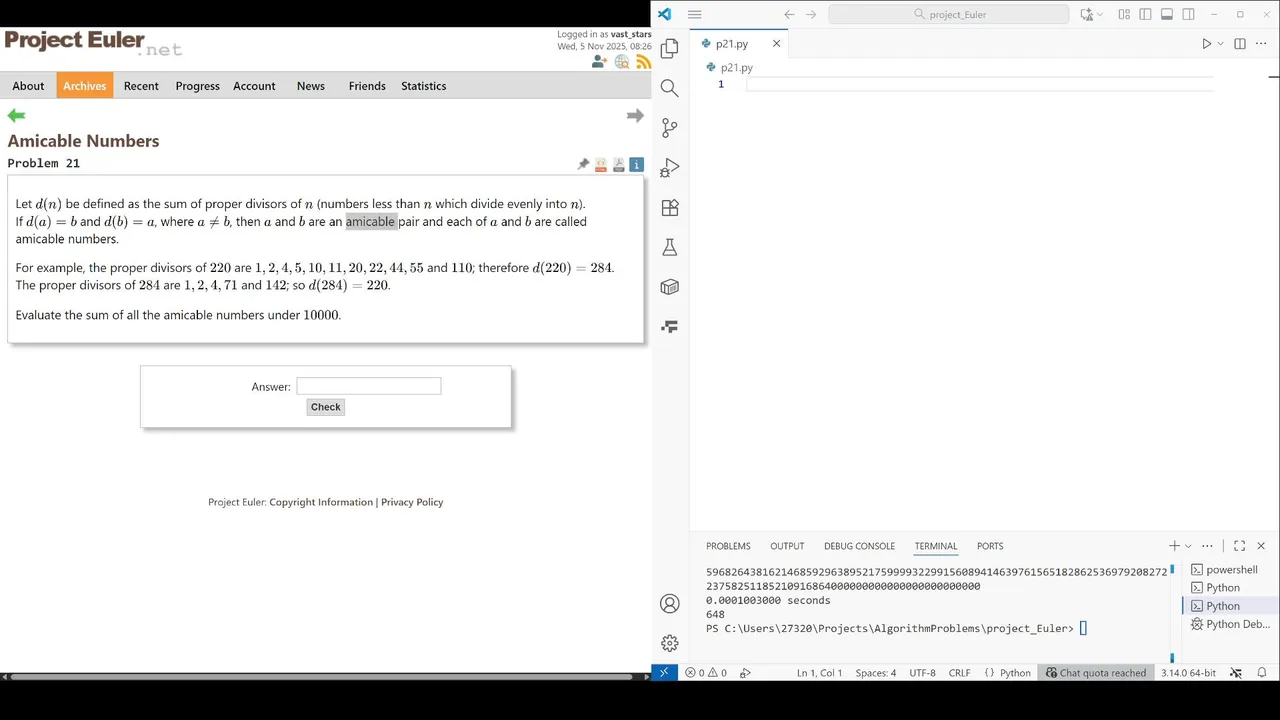Click the pushpin icon for Problem 21
This screenshot has width=1280, height=720.
[x=583, y=164]
